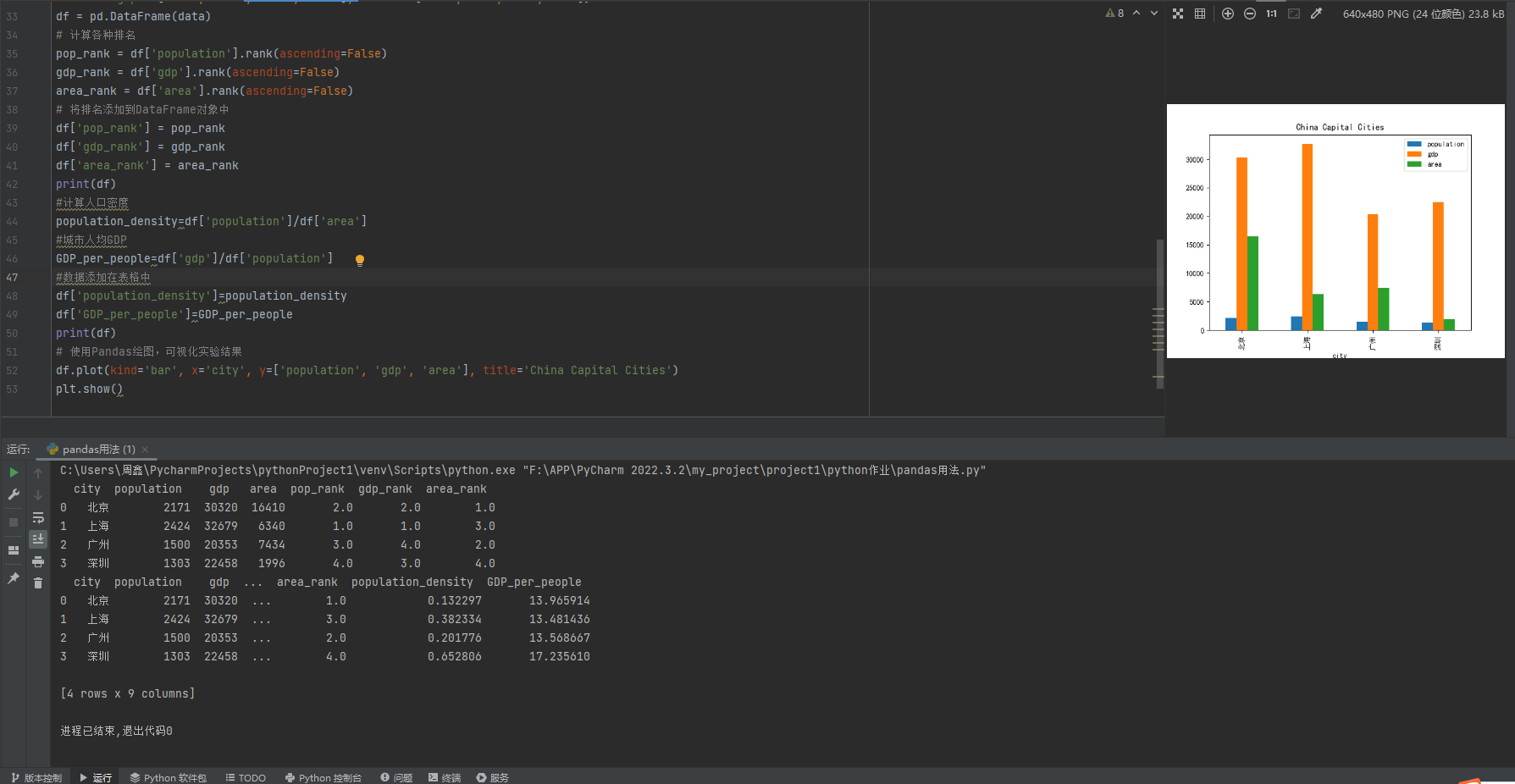Zoom in on the chart image
Image resolution: width=1515 pixels, height=784 pixels.
[1227, 14]
